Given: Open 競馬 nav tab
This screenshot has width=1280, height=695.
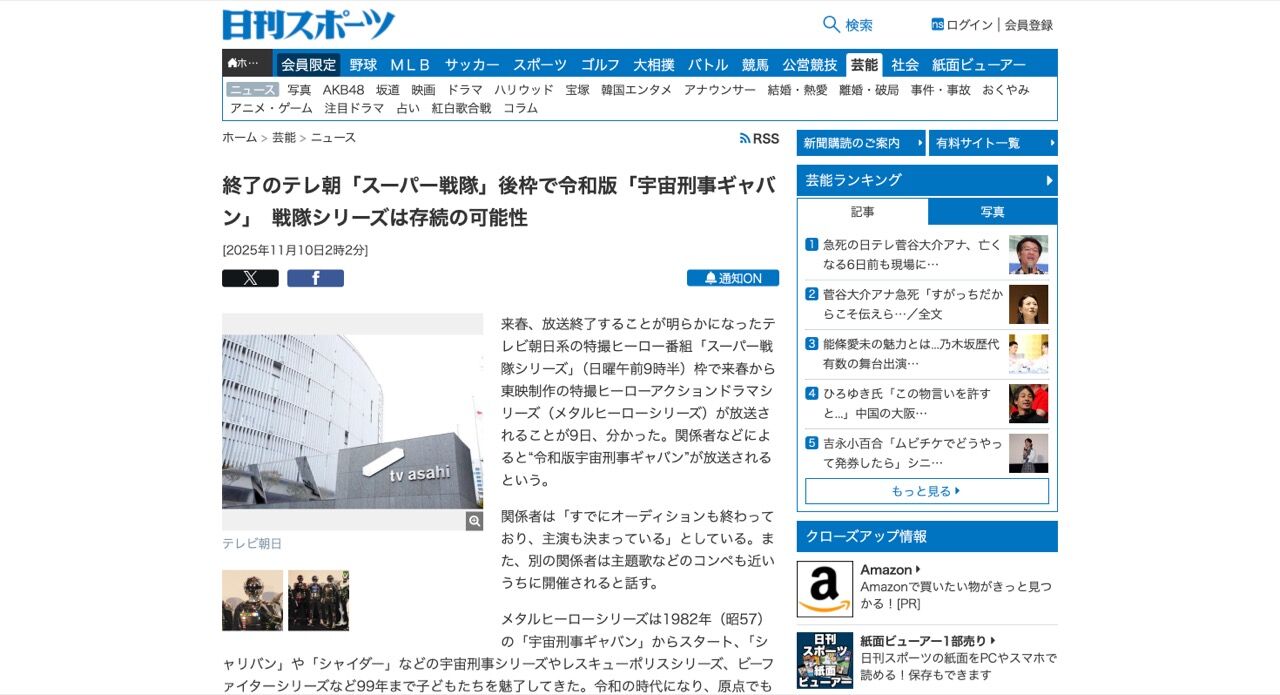Looking at the screenshot, I should [x=755, y=64].
